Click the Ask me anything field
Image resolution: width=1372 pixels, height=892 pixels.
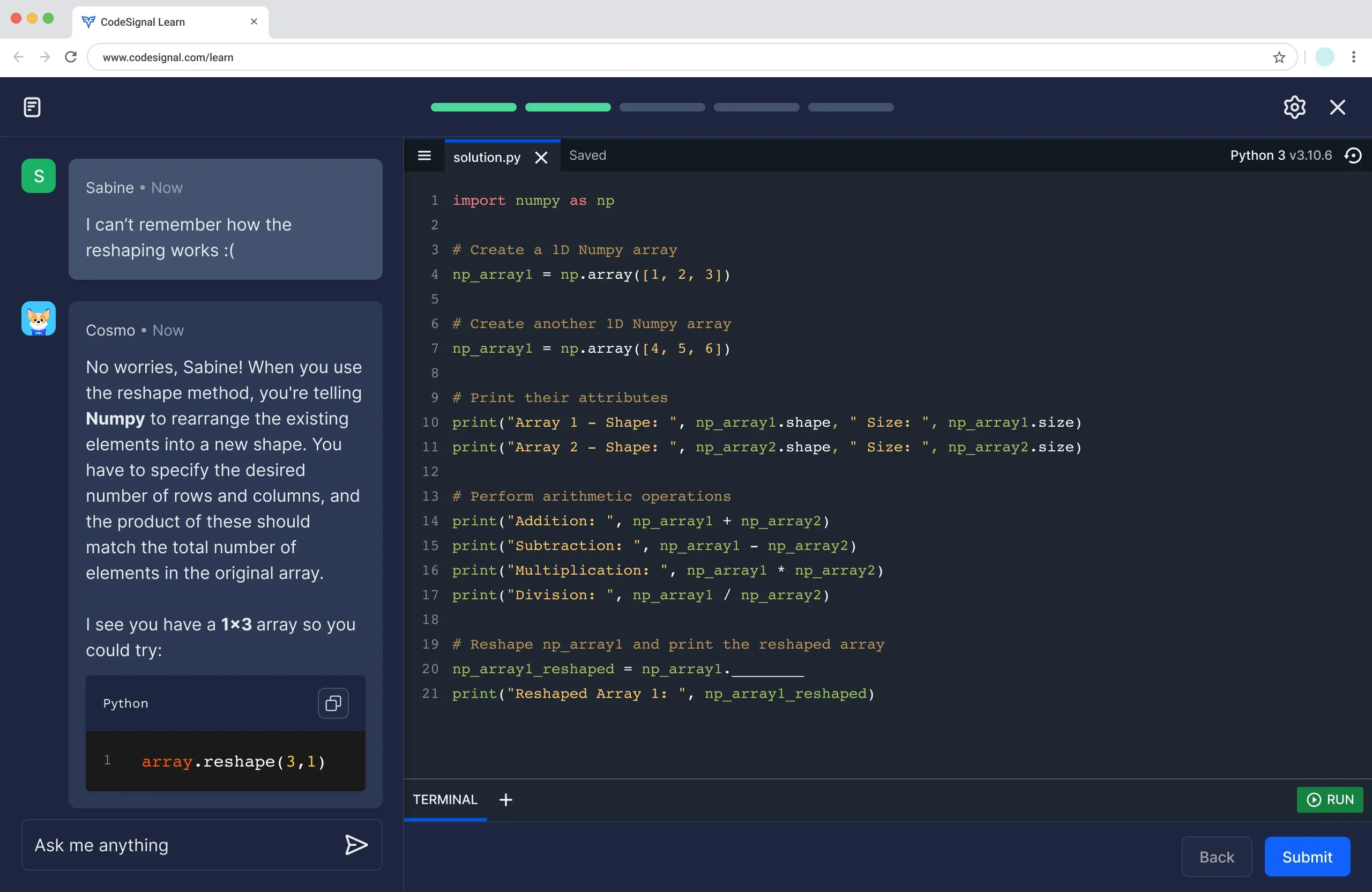[x=173, y=845]
